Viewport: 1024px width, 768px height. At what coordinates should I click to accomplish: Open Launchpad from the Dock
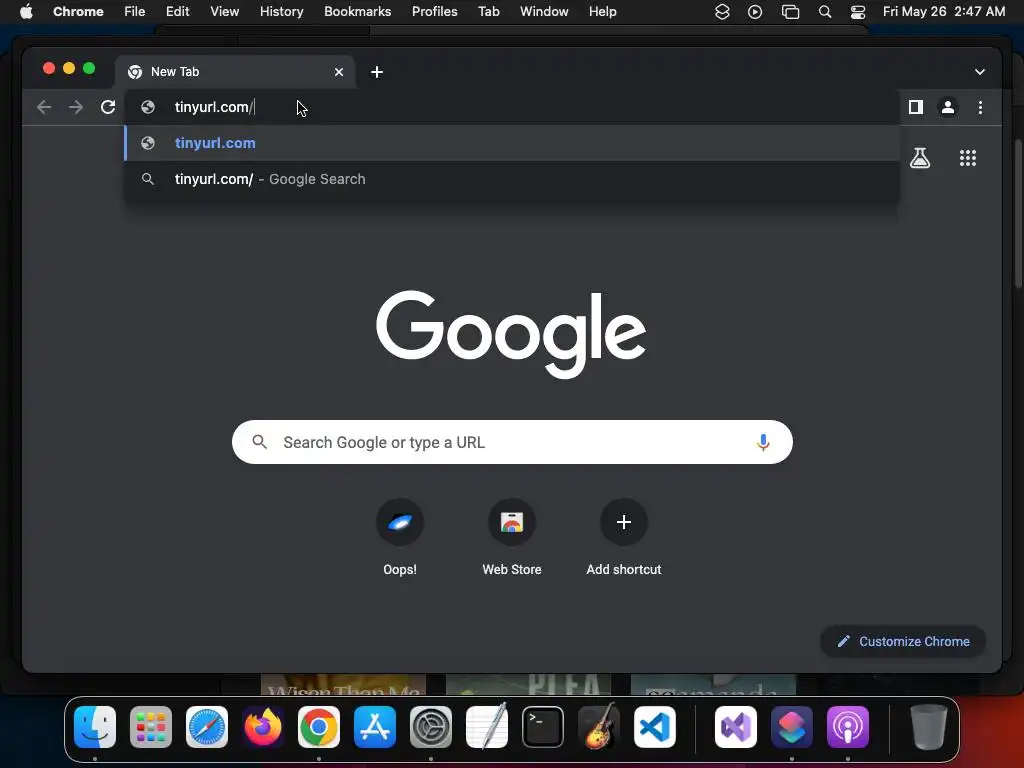pyautogui.click(x=151, y=727)
